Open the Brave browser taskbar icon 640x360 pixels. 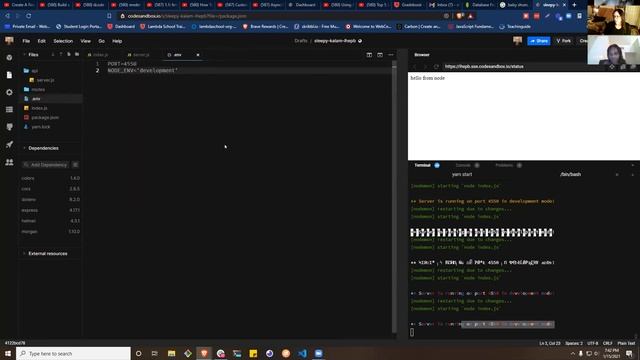click(x=204, y=353)
